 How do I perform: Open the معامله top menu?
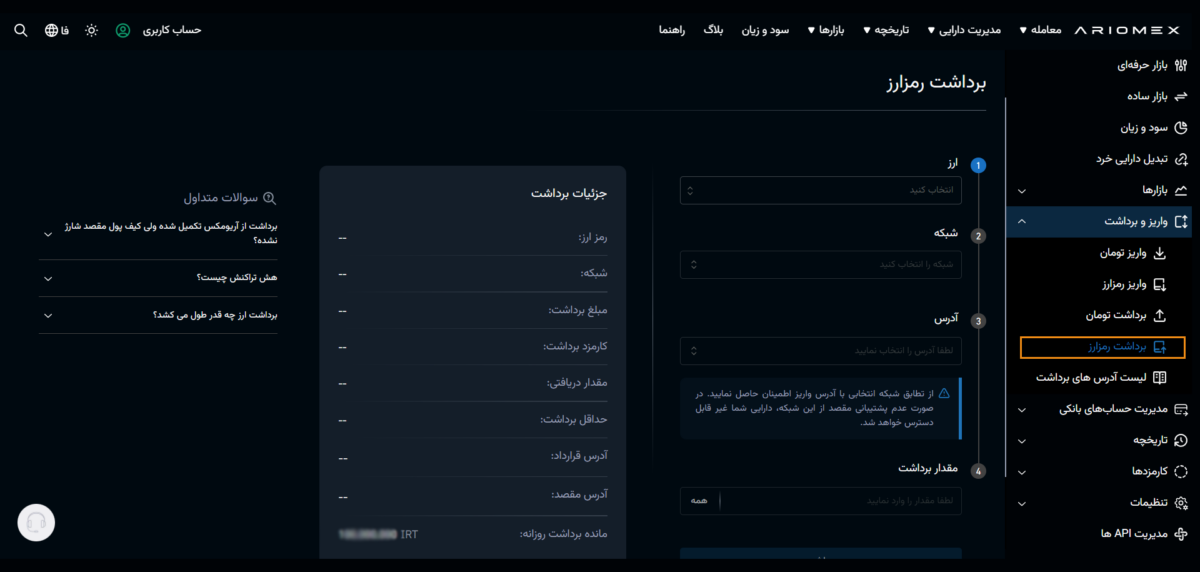coord(1042,30)
